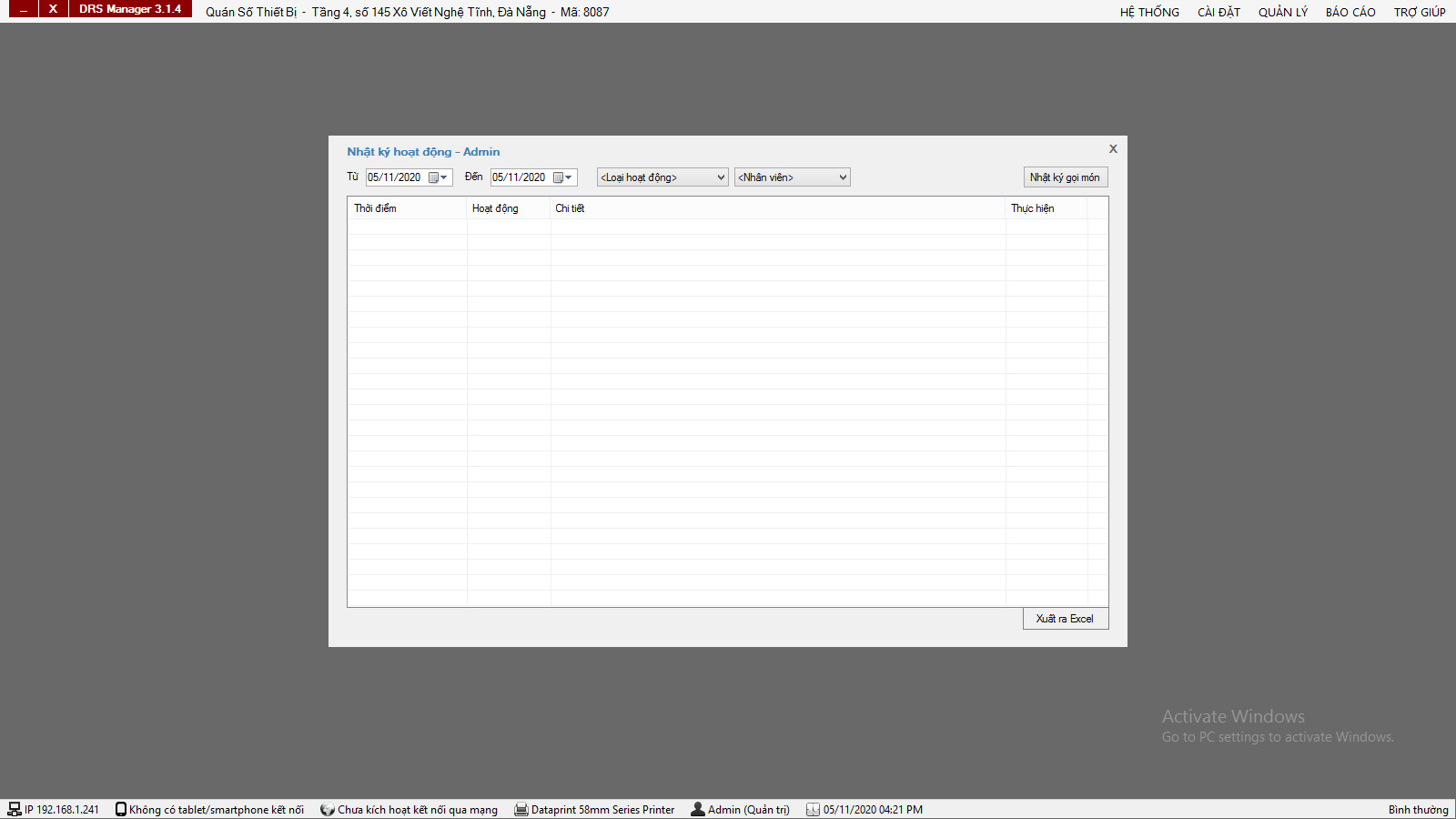Image resolution: width=1456 pixels, height=819 pixels.
Task: Sort by Chi tiết column header
Action: [778, 208]
